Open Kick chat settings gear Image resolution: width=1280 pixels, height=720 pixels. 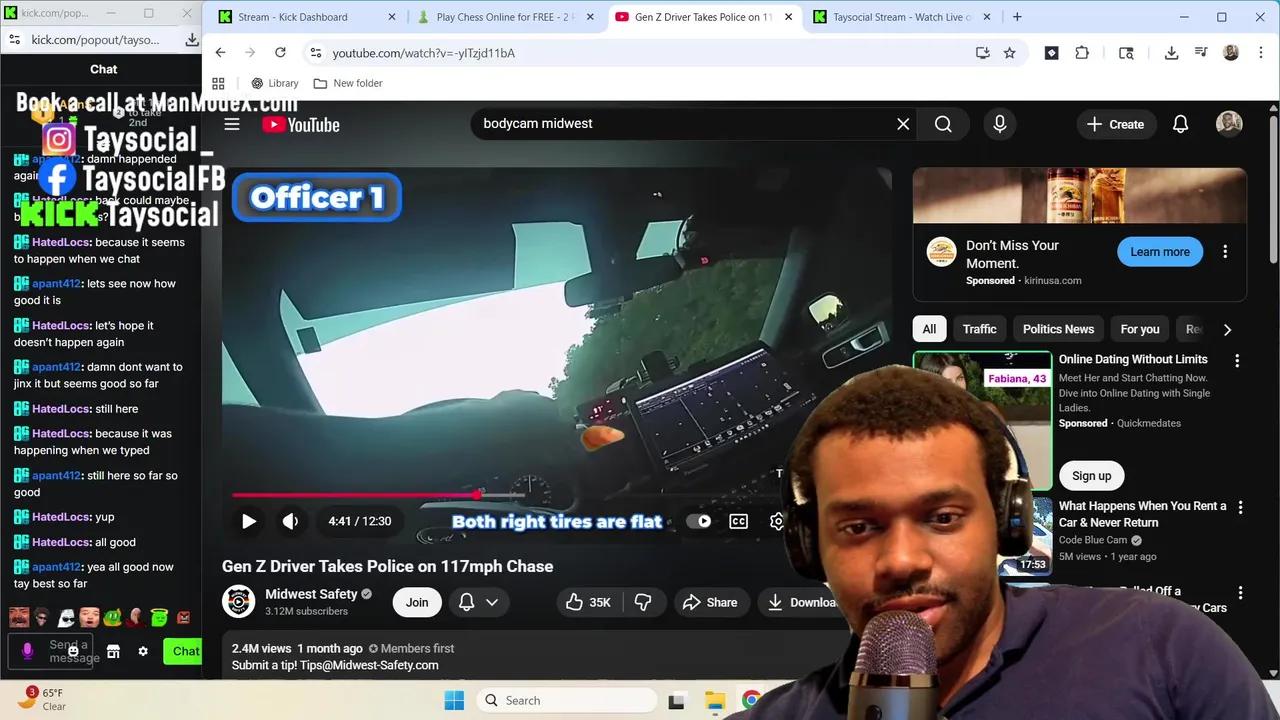tap(143, 651)
